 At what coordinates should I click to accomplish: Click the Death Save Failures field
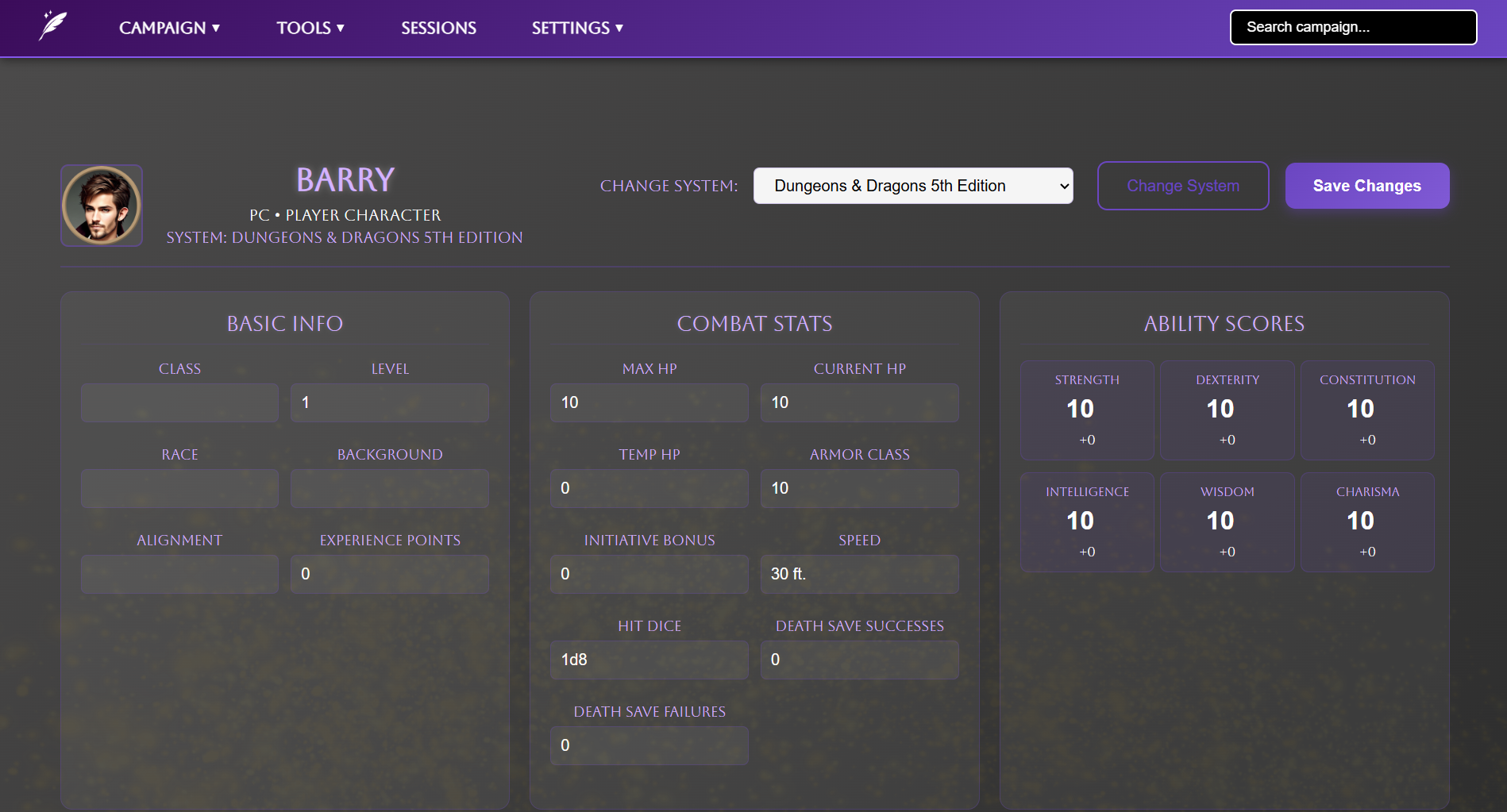click(x=649, y=745)
